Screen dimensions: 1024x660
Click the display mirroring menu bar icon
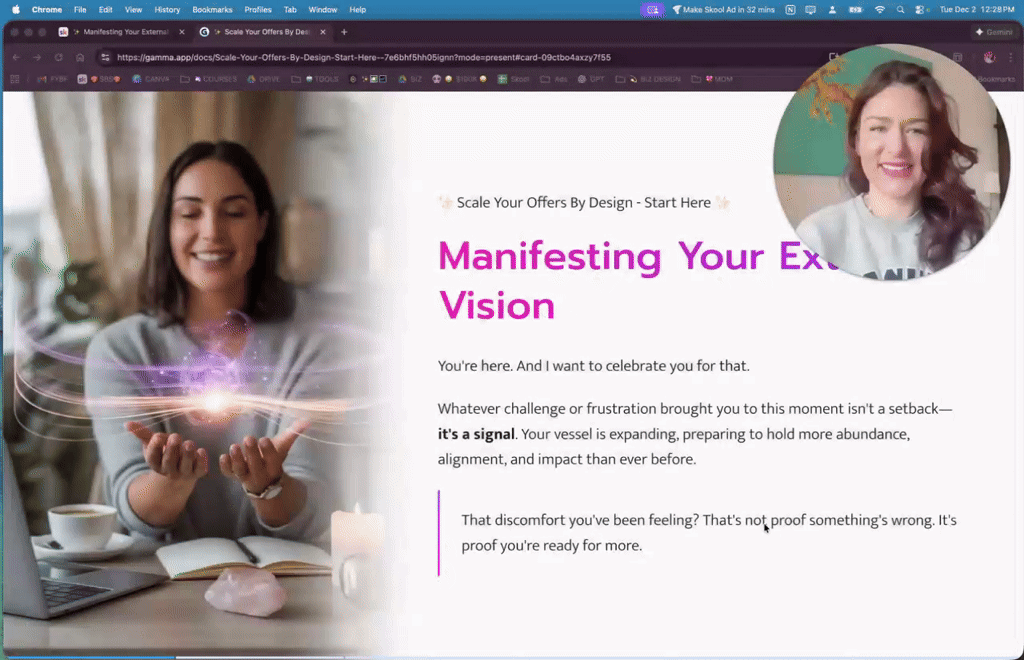(810, 10)
